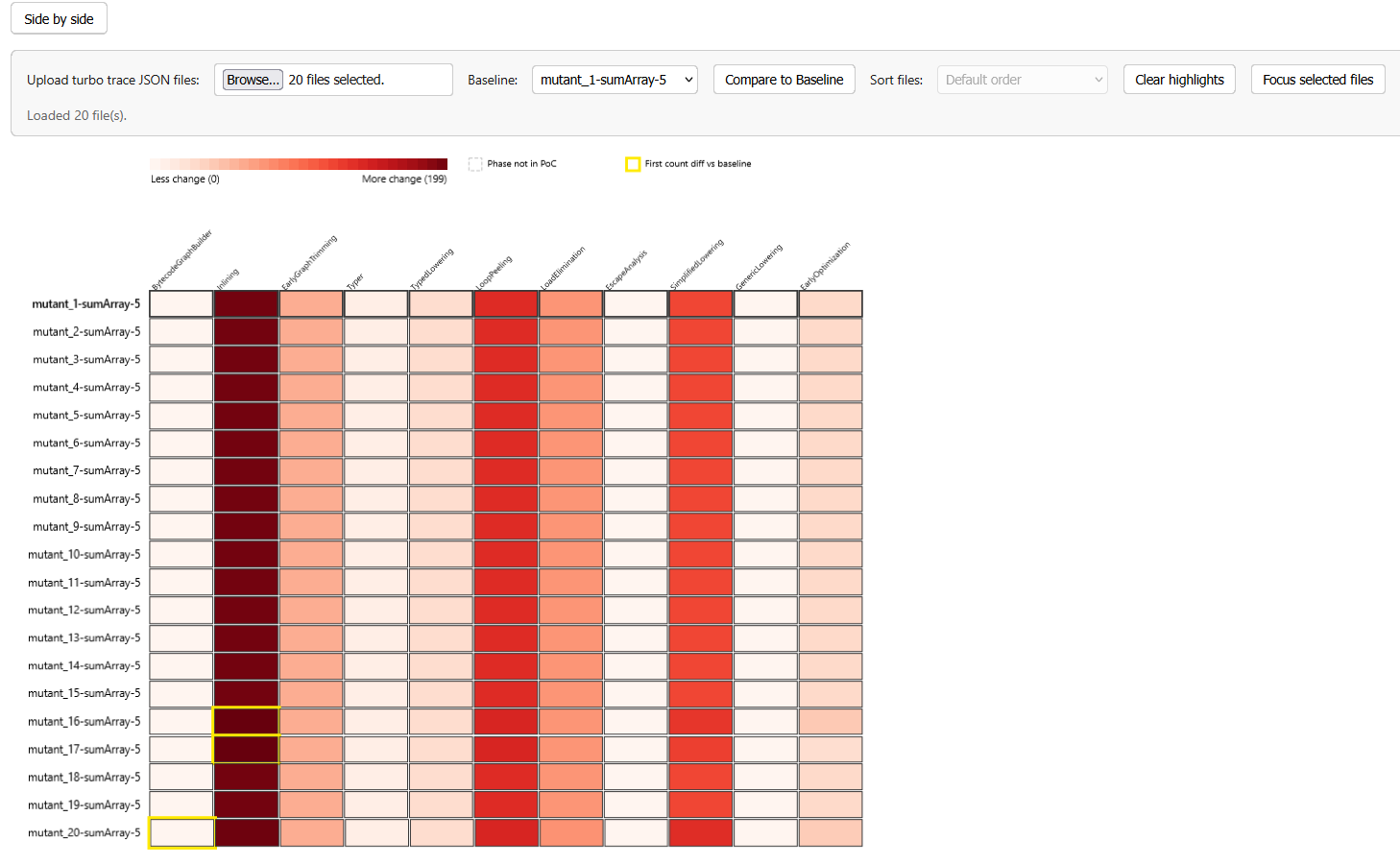The height and width of the screenshot is (864, 1400).
Task: Click the mutant_9-sumArray-5 row label
Action: [86, 526]
